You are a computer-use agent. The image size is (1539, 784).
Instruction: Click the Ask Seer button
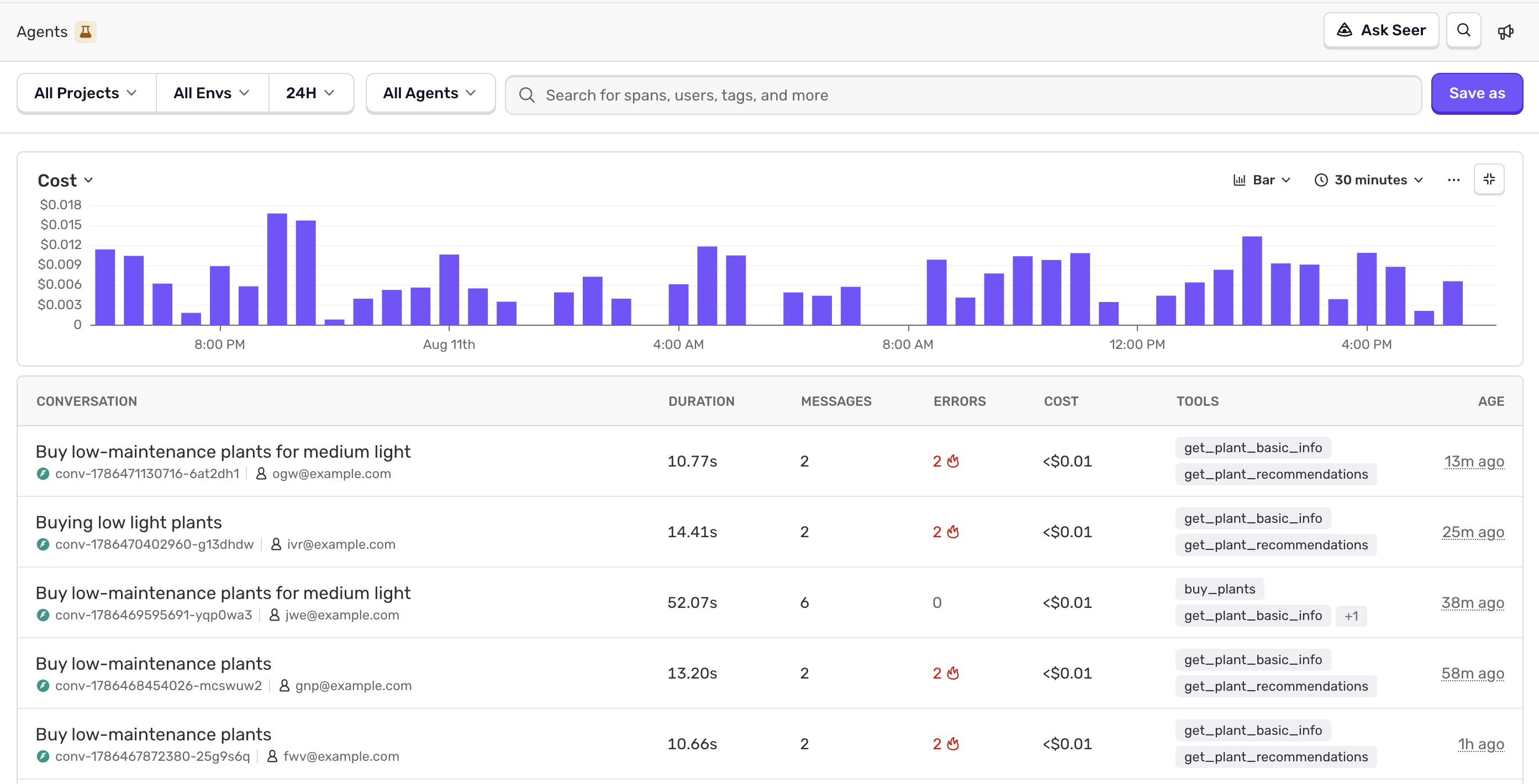click(x=1380, y=30)
